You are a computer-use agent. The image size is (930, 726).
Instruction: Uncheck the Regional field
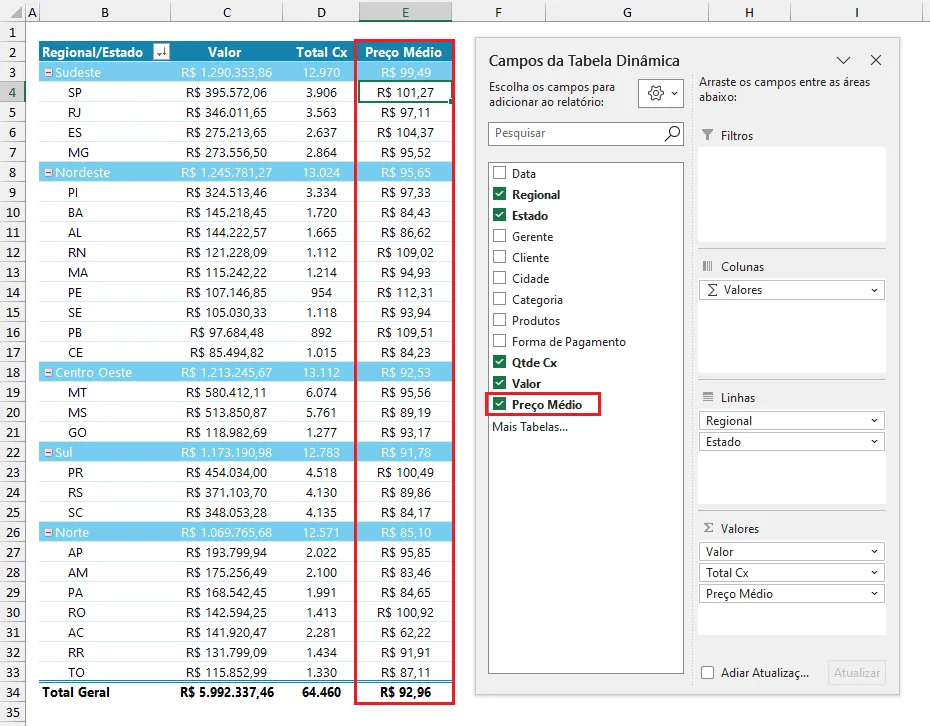pyautogui.click(x=499, y=194)
